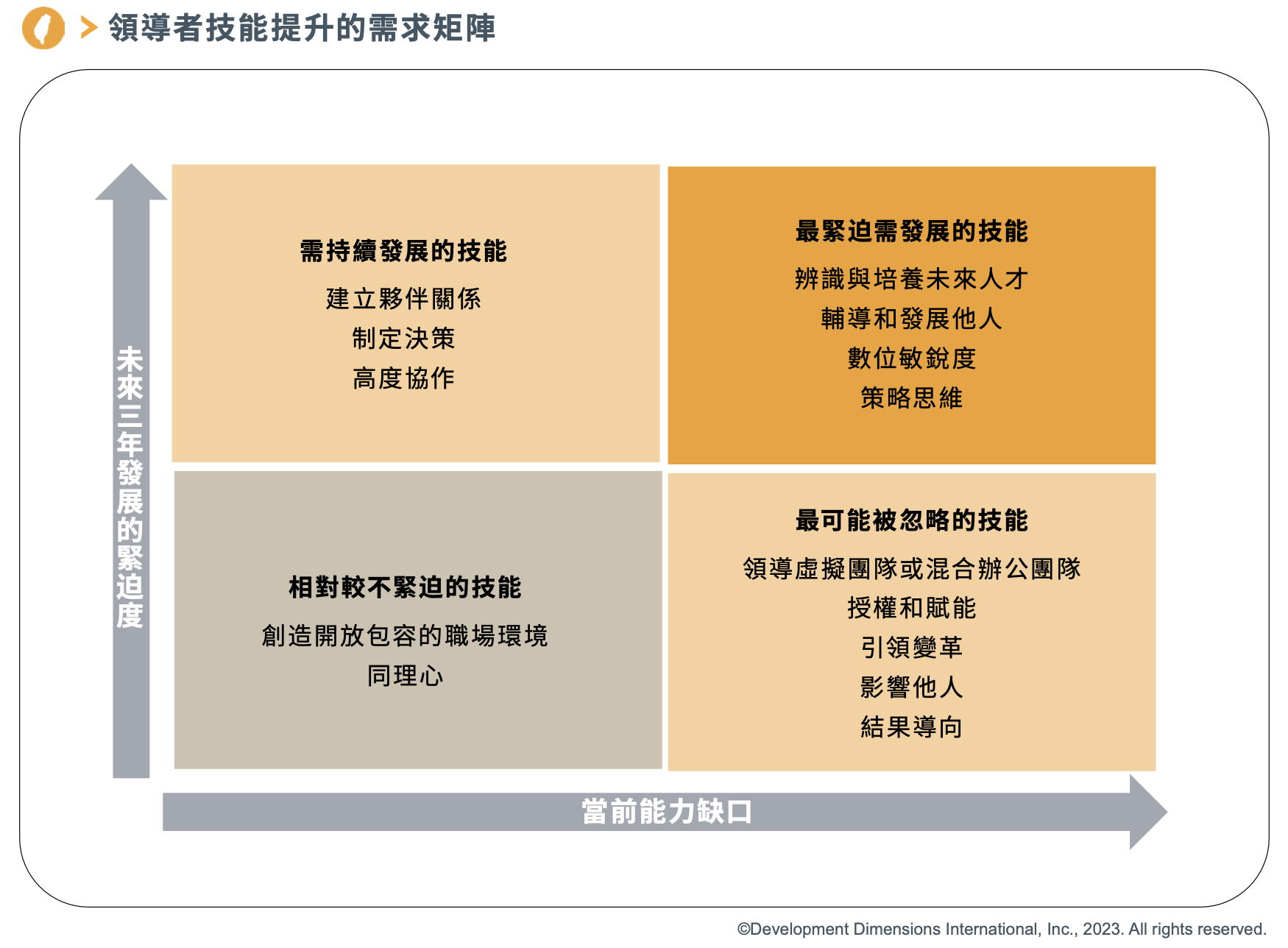Click heading 最可能被忽略的技能
1288x948 pixels.
point(911,520)
